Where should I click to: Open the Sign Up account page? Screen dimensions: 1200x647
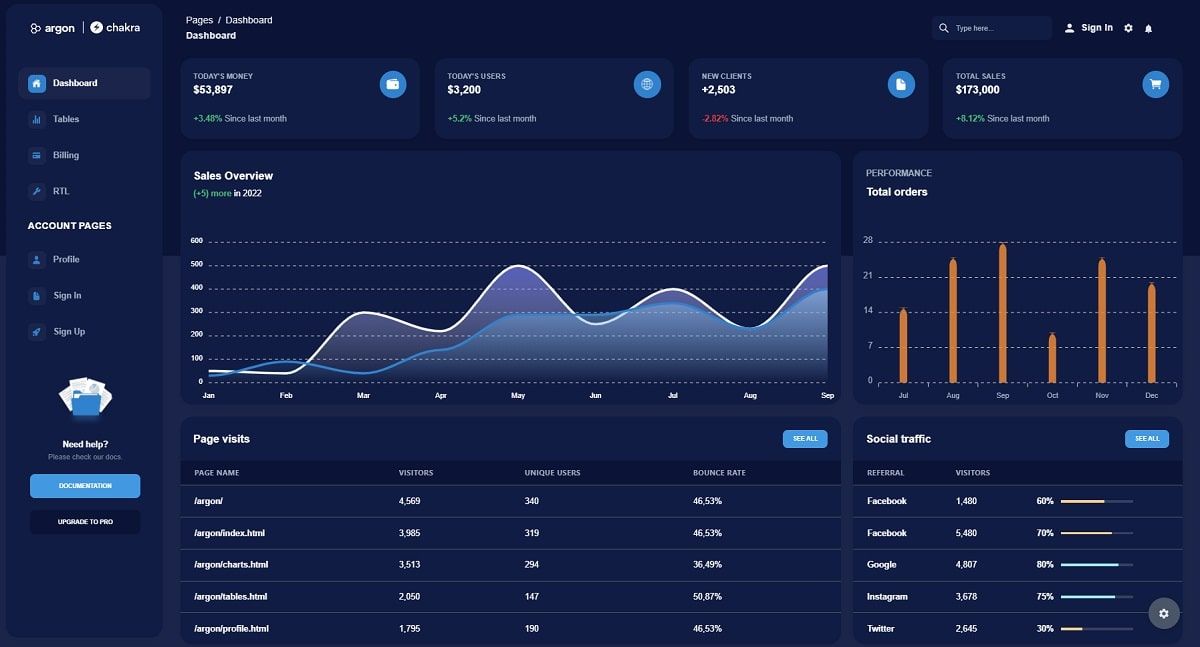click(x=67, y=331)
